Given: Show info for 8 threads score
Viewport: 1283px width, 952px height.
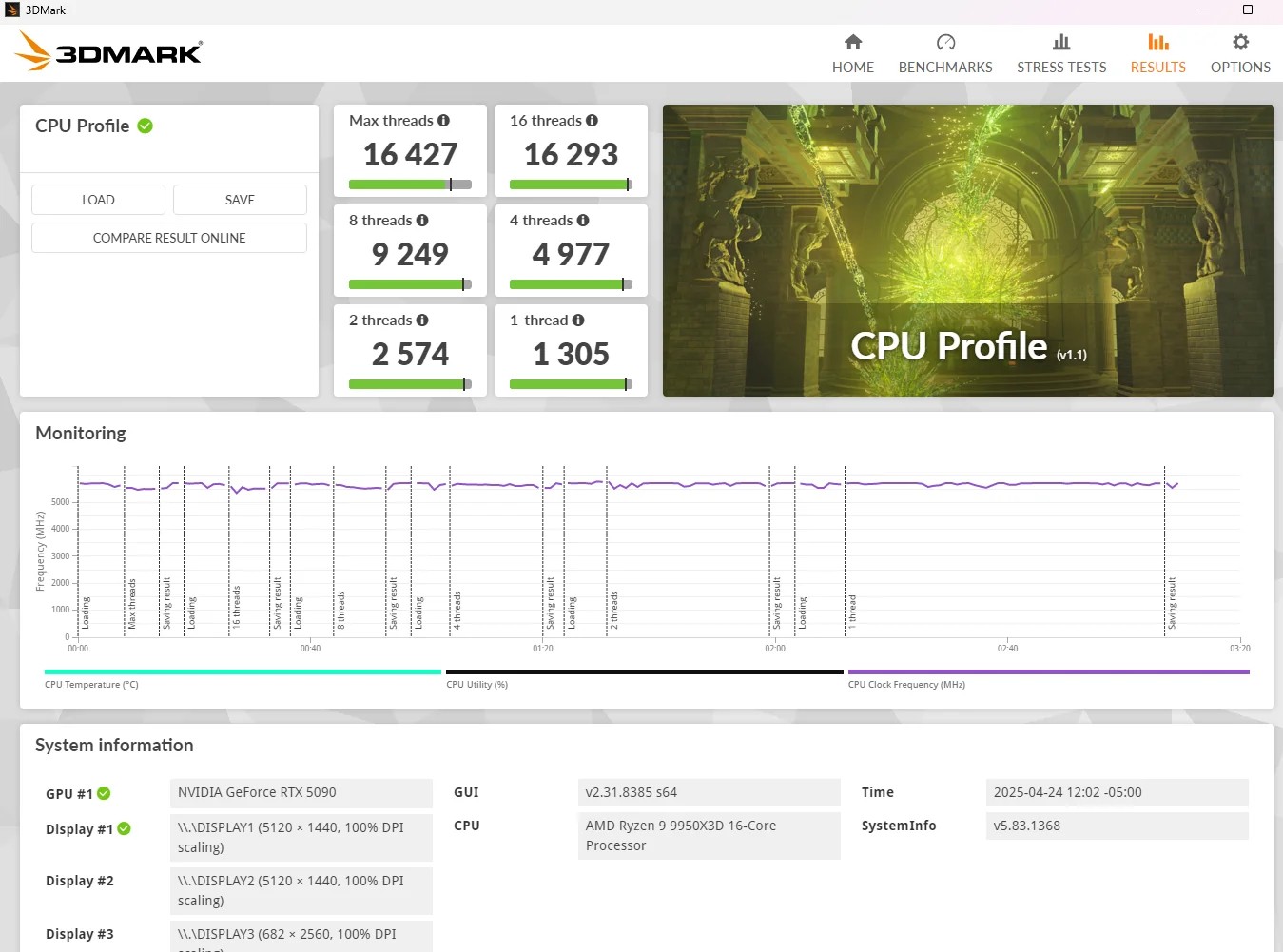Looking at the screenshot, I should [422, 221].
